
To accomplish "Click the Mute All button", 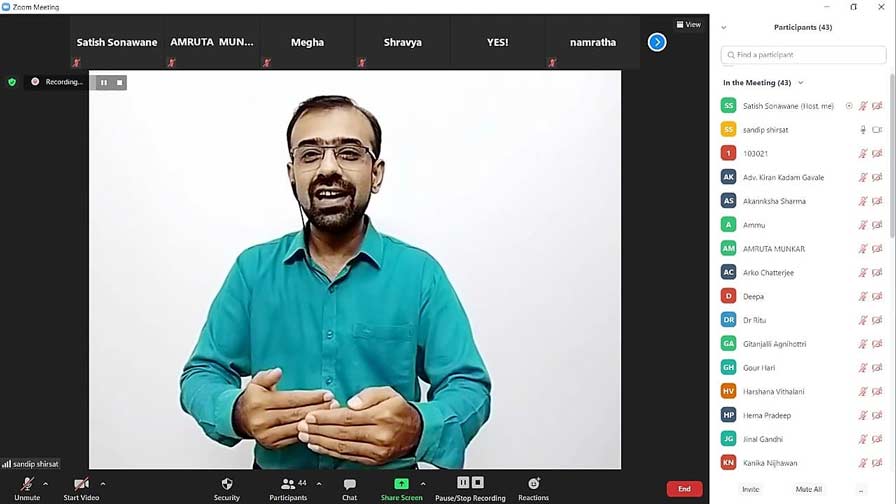I will point(808,489).
